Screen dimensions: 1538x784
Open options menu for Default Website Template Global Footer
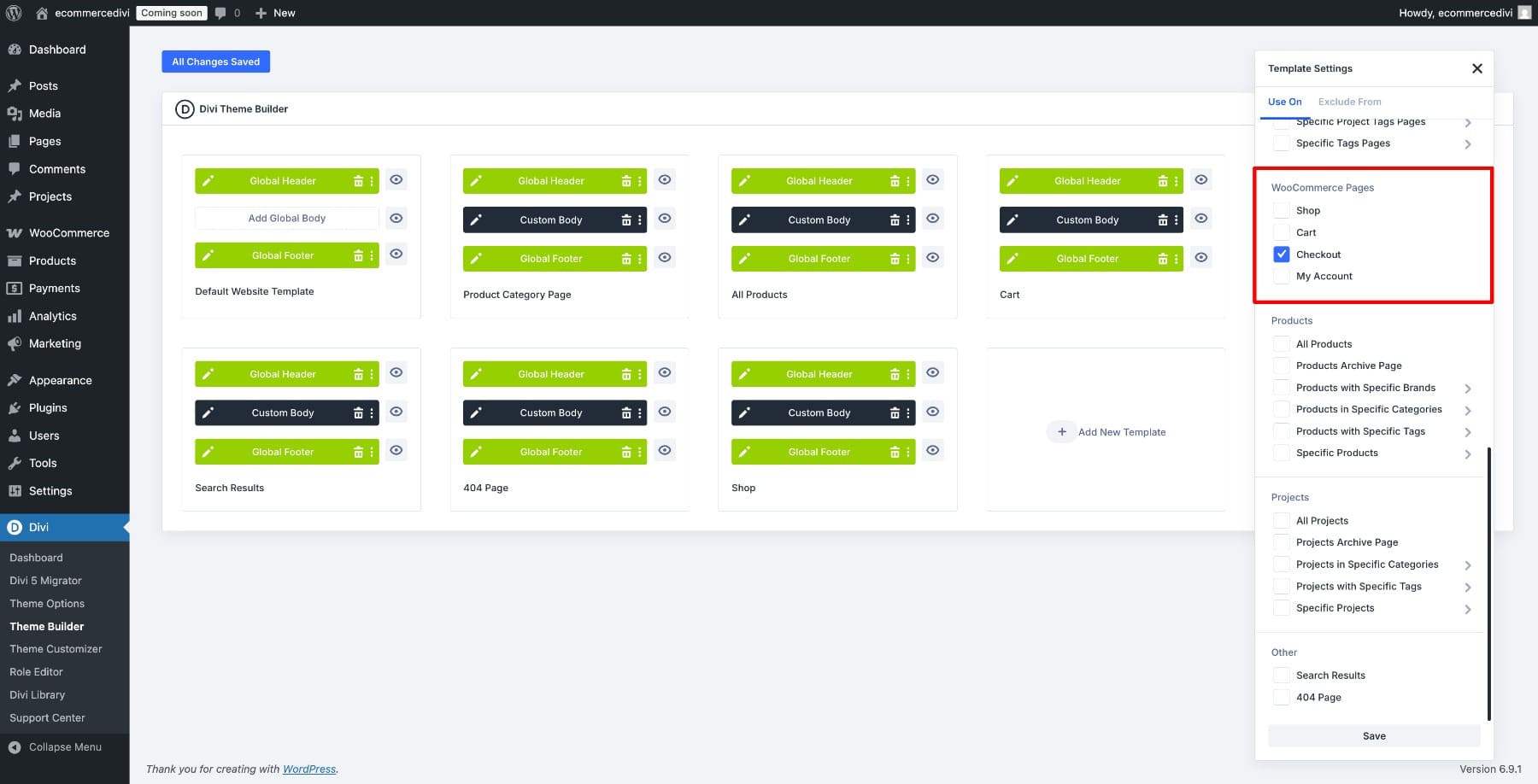tap(372, 255)
